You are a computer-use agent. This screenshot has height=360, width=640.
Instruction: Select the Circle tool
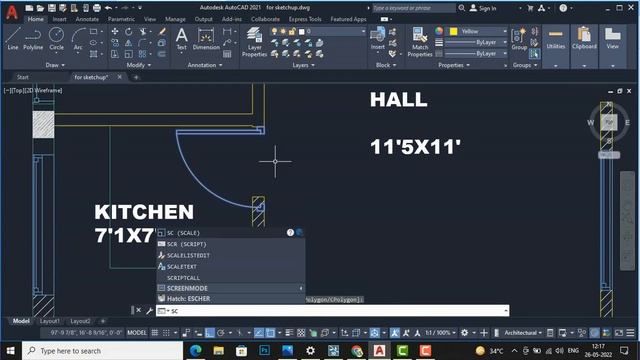tap(56, 39)
